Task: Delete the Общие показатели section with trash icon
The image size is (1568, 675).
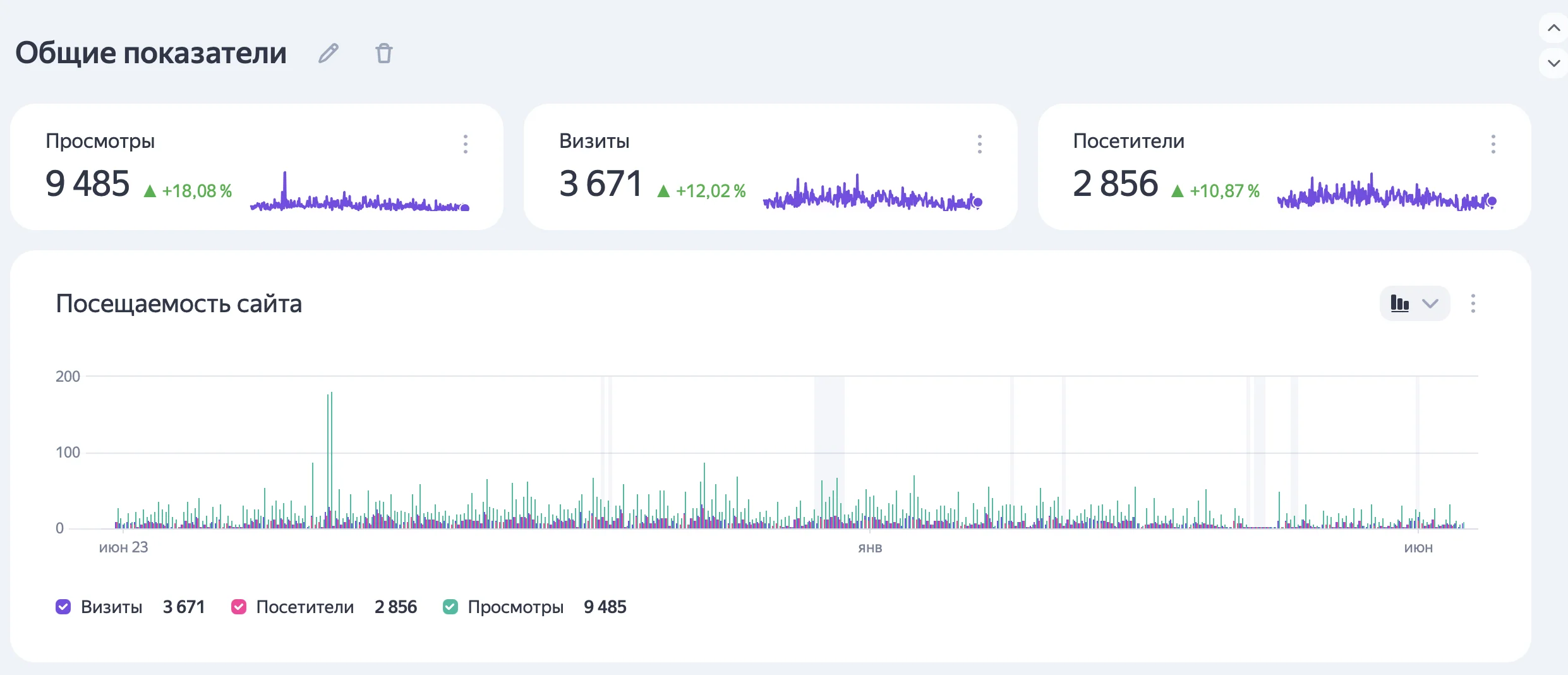Action: (x=384, y=53)
